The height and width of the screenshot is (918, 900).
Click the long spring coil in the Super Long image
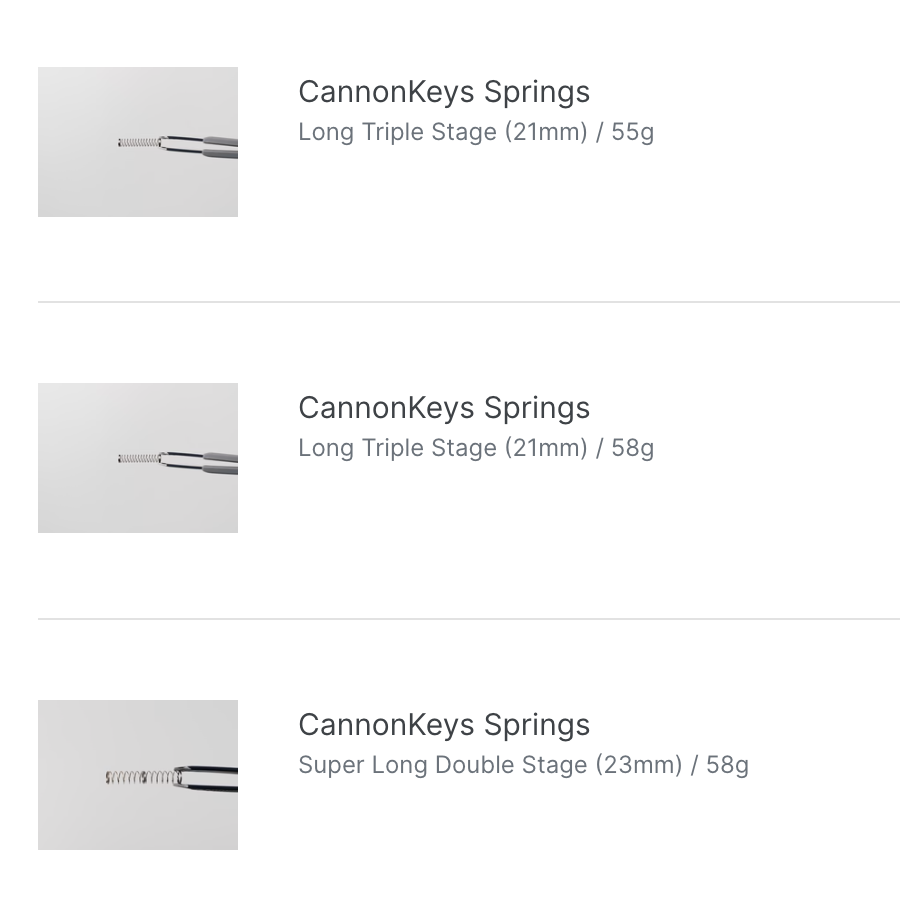(138, 776)
